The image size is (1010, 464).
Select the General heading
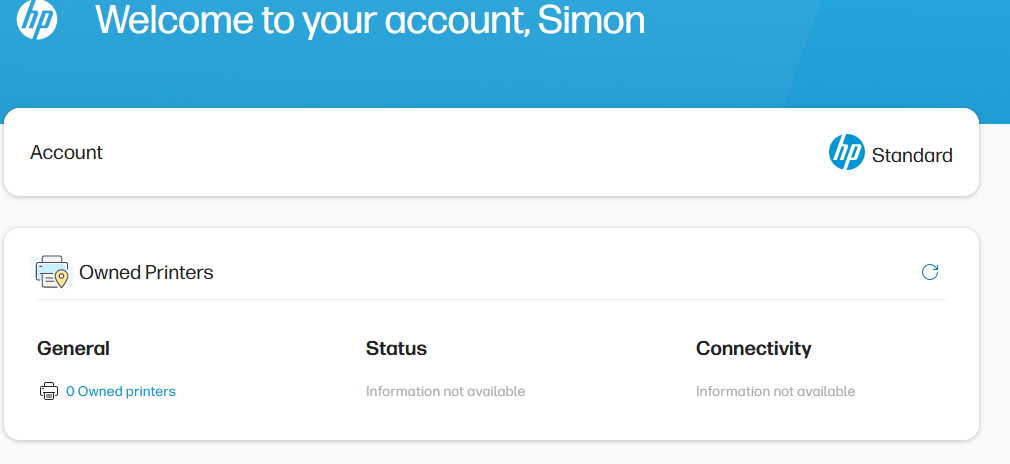pos(73,349)
